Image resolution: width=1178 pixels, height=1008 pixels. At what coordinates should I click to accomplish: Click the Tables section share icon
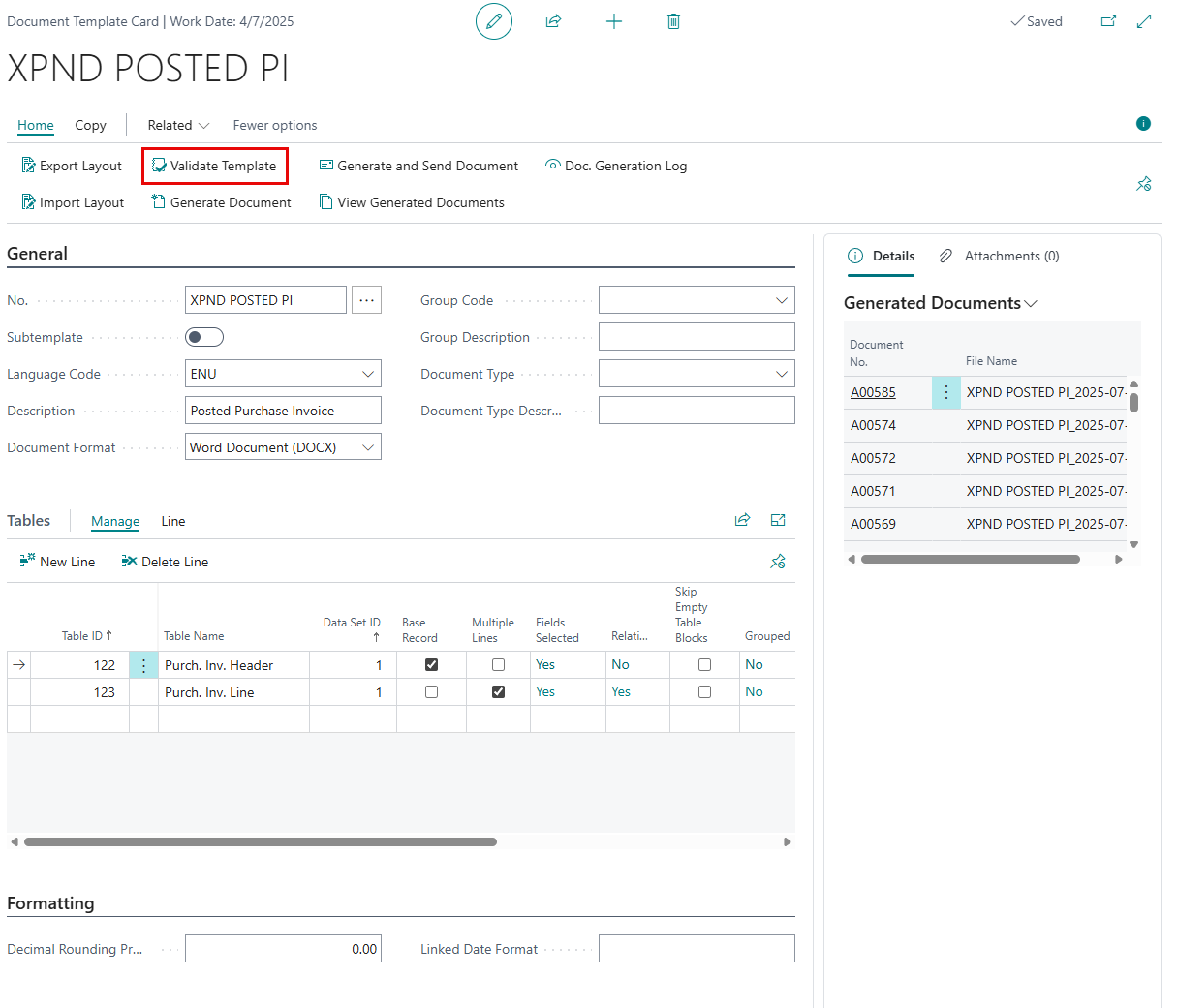(x=742, y=520)
